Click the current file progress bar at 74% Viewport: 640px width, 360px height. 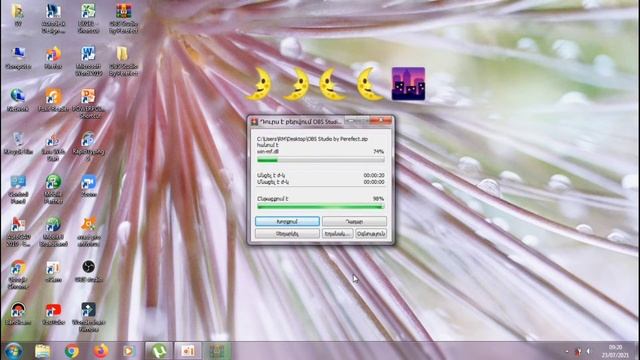(x=320, y=160)
